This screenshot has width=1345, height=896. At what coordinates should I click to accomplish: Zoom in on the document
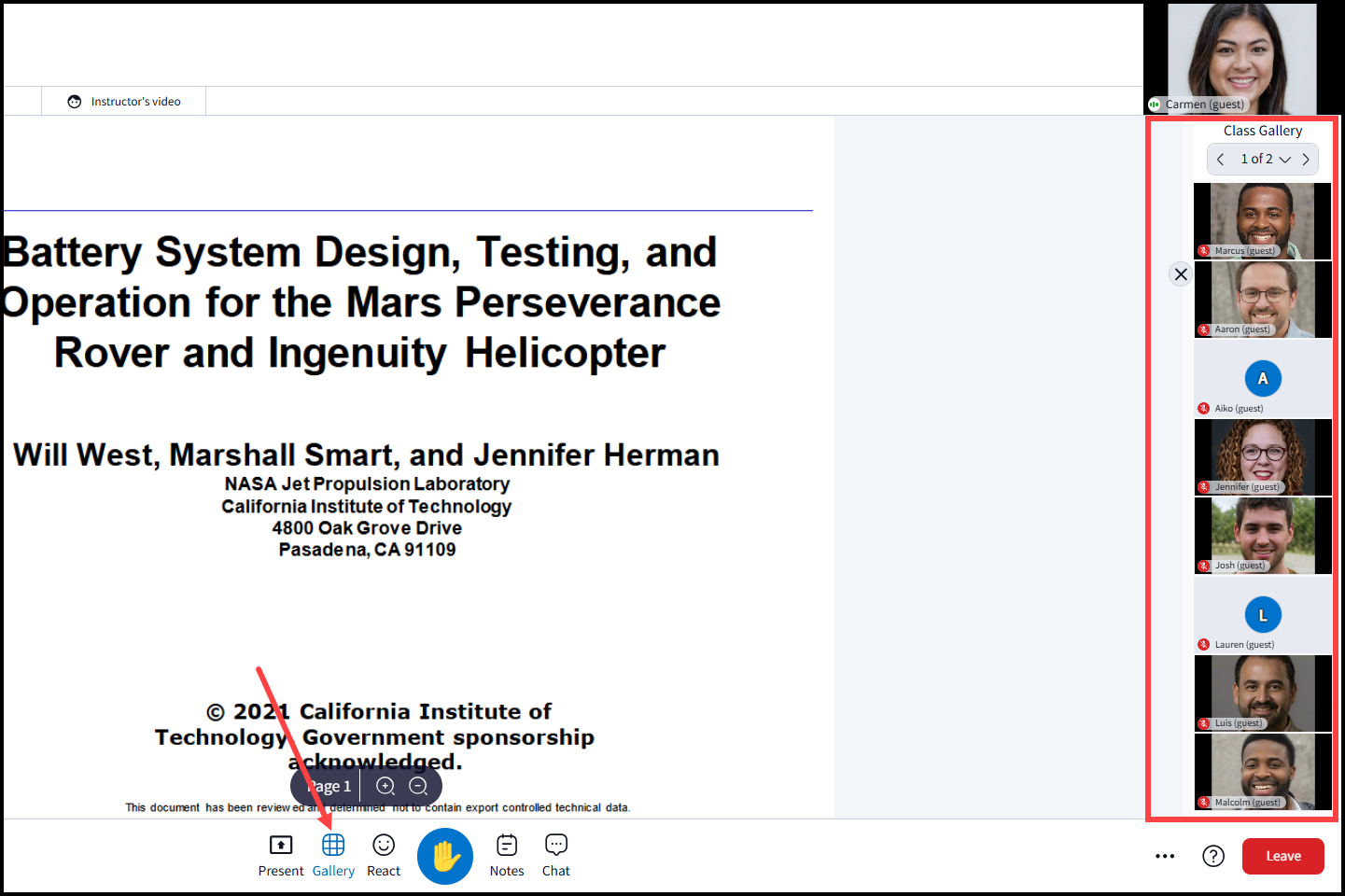pos(385,786)
